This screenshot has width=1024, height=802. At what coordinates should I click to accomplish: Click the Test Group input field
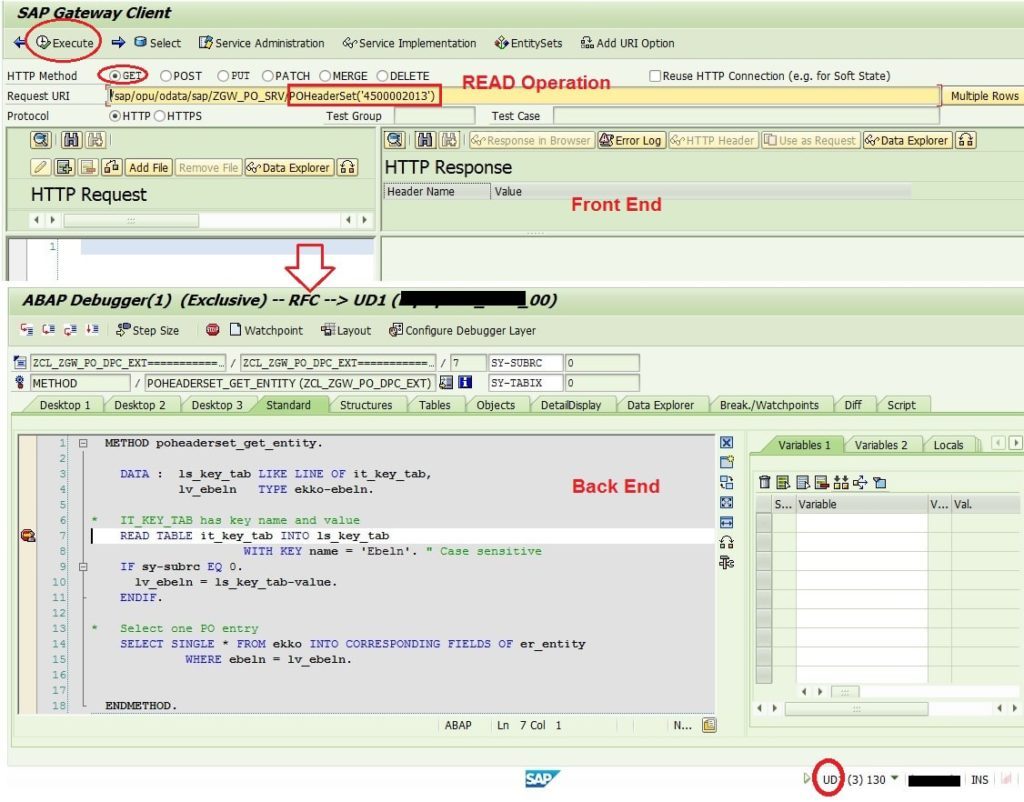(434, 116)
